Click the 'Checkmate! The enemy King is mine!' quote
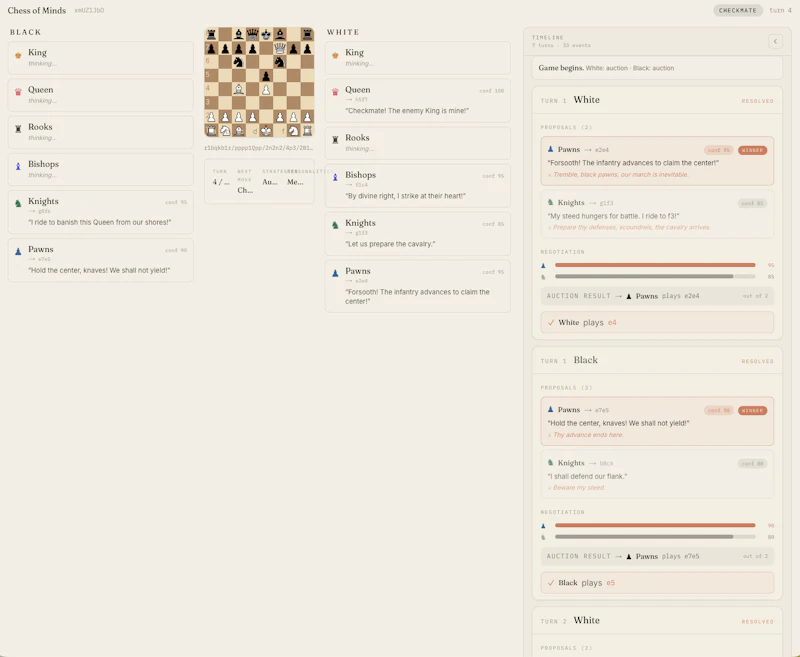Image resolution: width=800 pixels, height=657 pixels. coord(407,111)
